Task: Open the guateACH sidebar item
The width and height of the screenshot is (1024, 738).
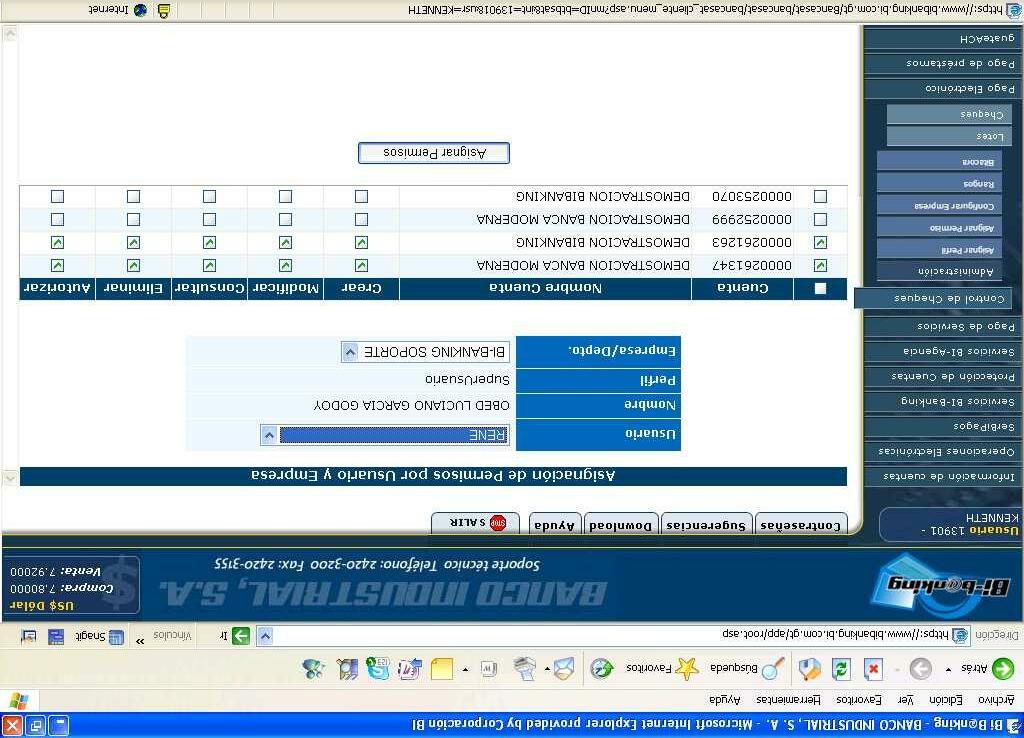Action: point(941,39)
